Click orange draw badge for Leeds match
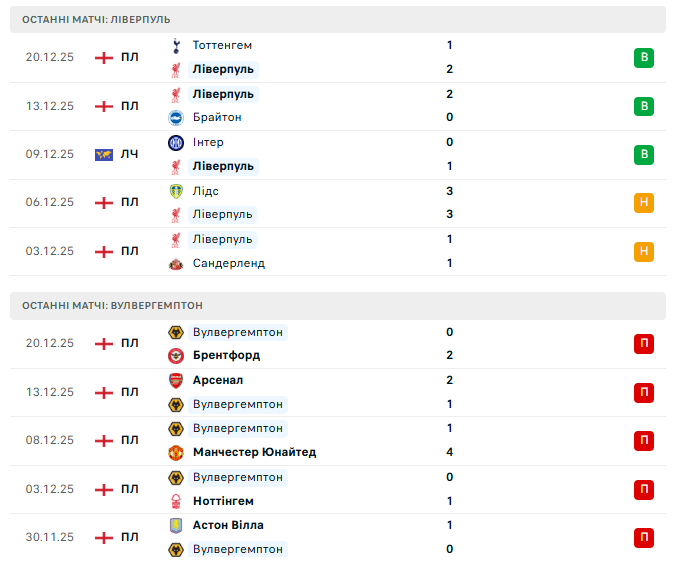 point(644,203)
